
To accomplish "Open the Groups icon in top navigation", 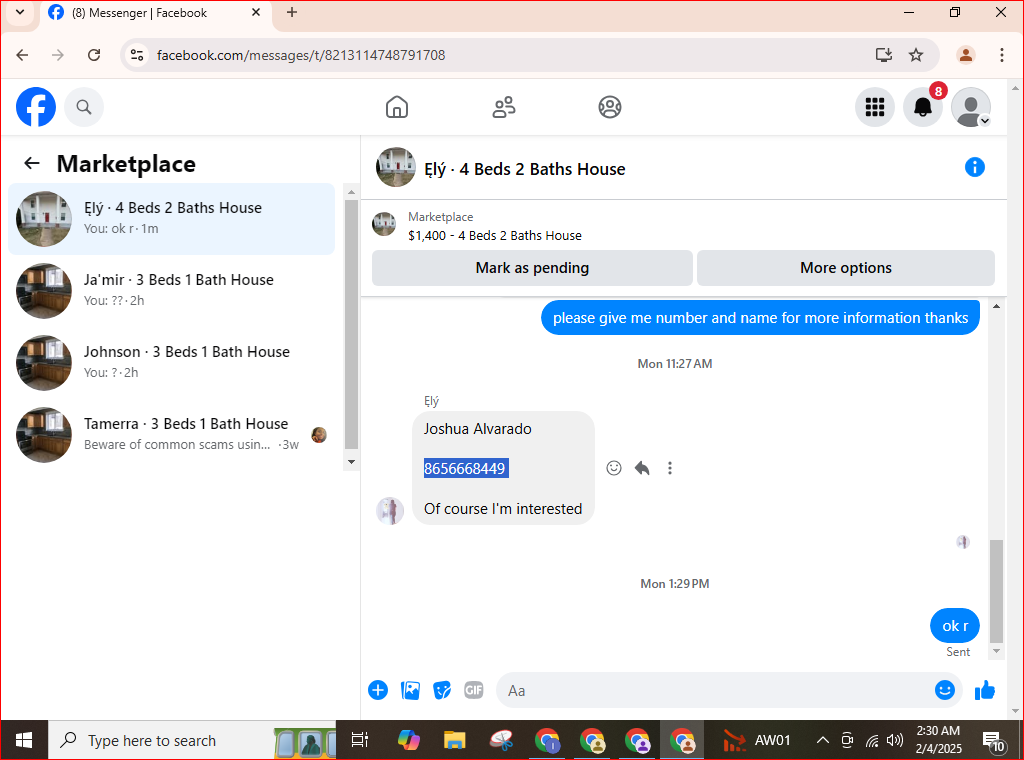I will tap(610, 107).
